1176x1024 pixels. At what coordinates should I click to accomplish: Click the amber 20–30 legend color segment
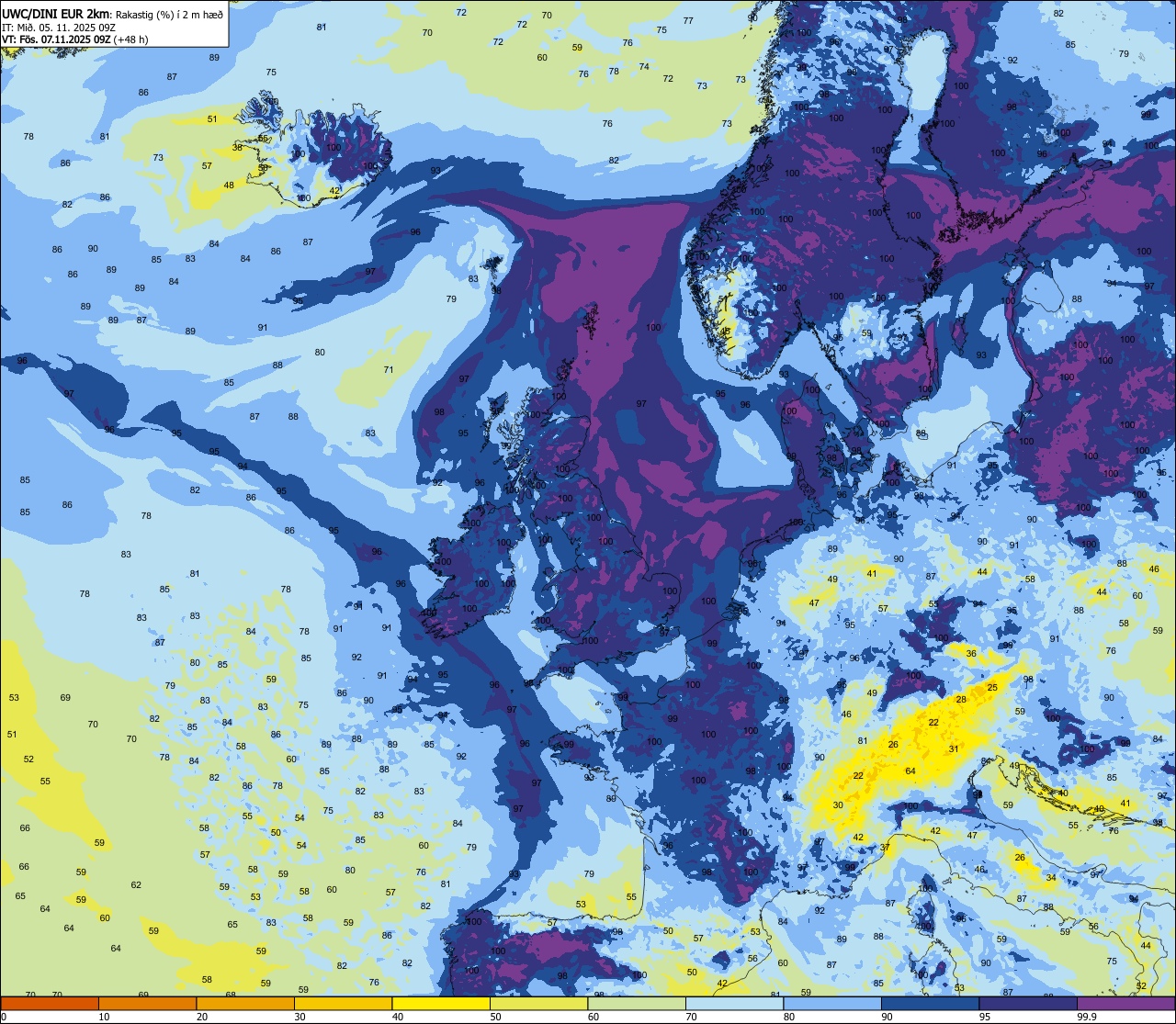pyautogui.click(x=245, y=1003)
